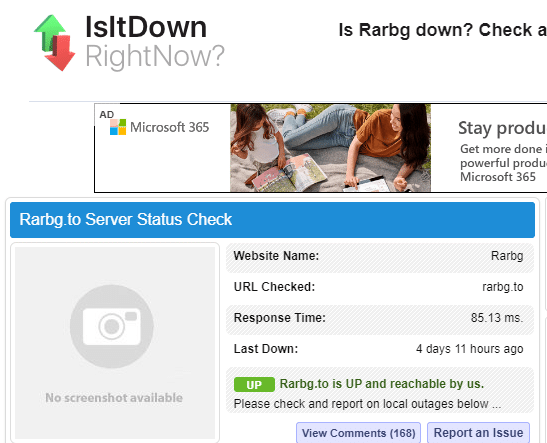Image resolution: width=547 pixels, height=443 pixels.
Task: Click the green and red arrows logo icon
Action: 54,43
